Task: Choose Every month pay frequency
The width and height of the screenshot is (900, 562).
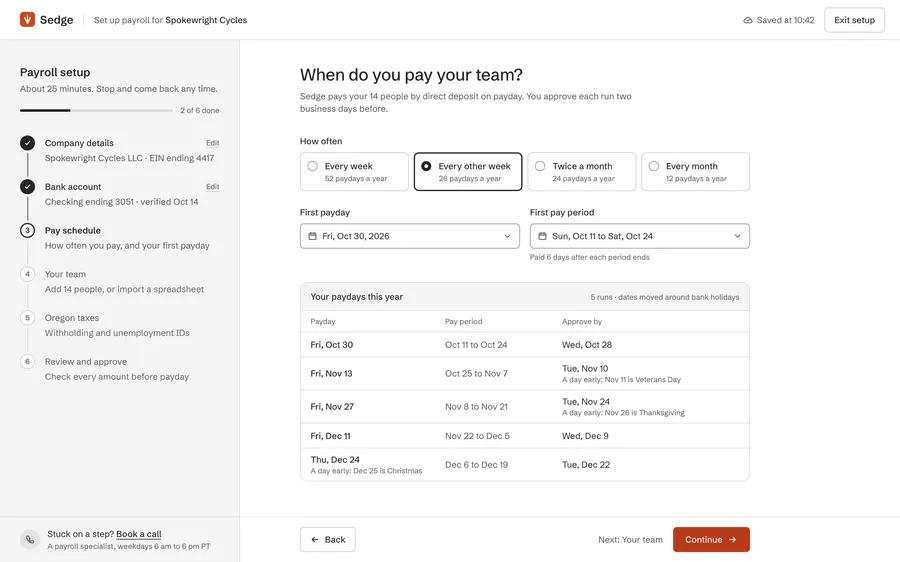Action: click(695, 172)
